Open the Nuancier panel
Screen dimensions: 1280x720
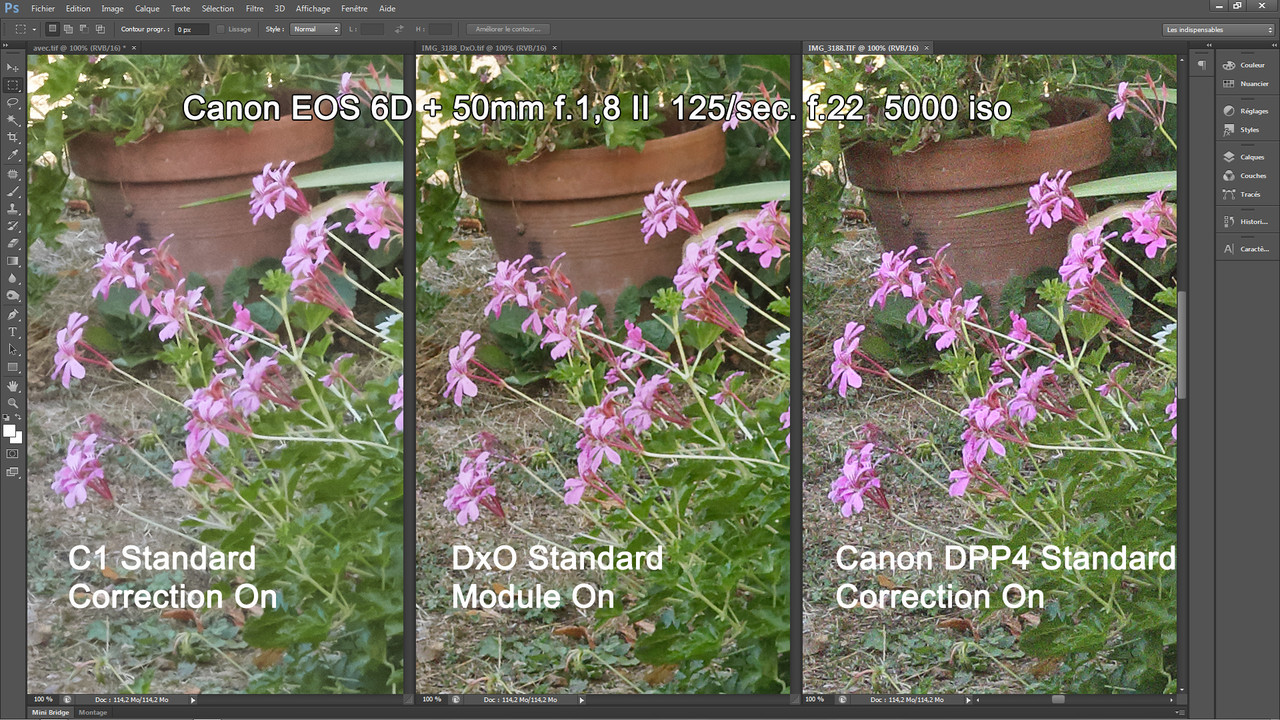(1245, 84)
